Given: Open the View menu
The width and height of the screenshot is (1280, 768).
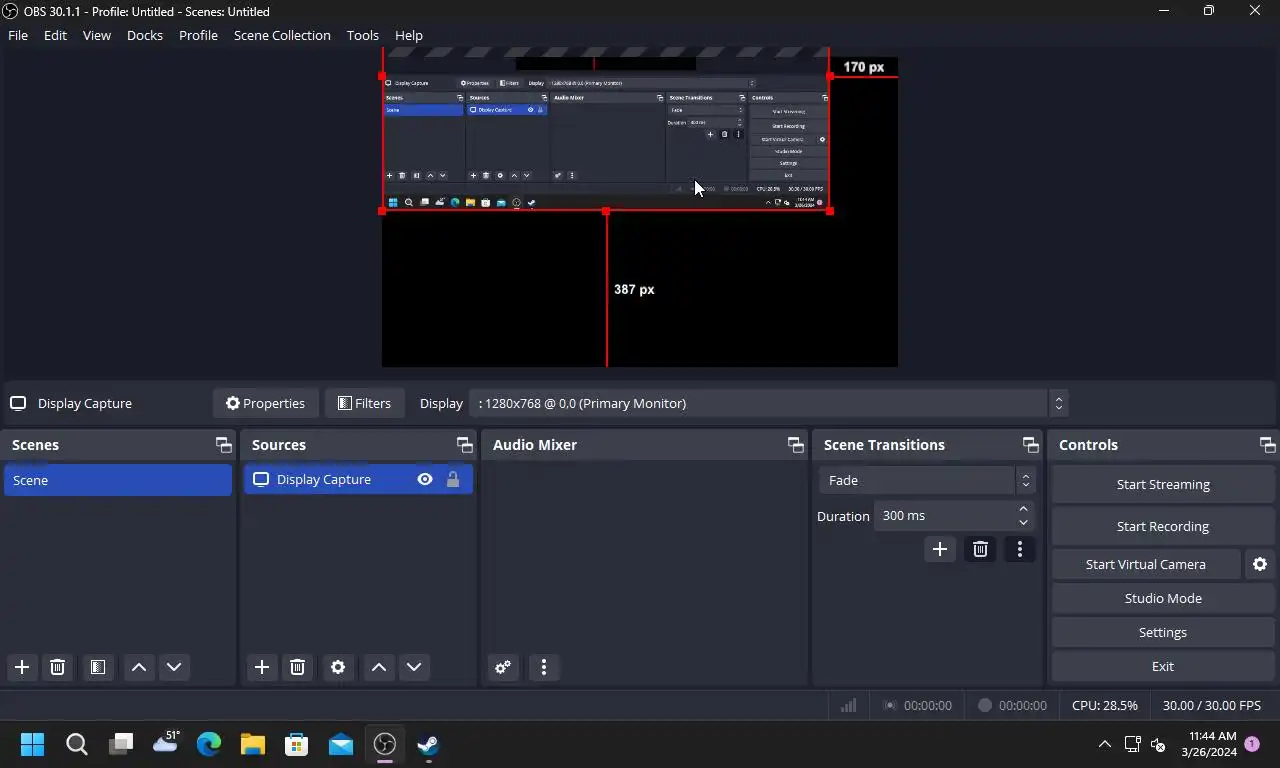Looking at the screenshot, I should [97, 35].
